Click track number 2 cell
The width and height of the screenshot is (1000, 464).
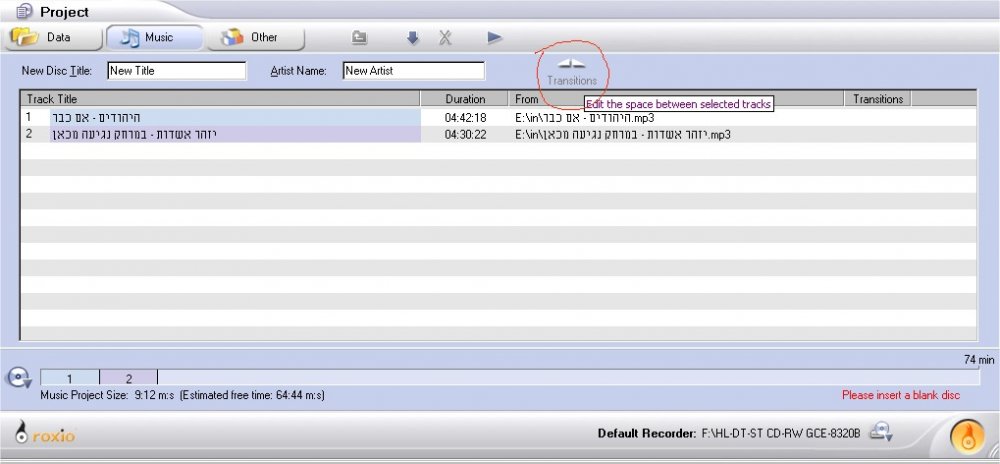29,134
